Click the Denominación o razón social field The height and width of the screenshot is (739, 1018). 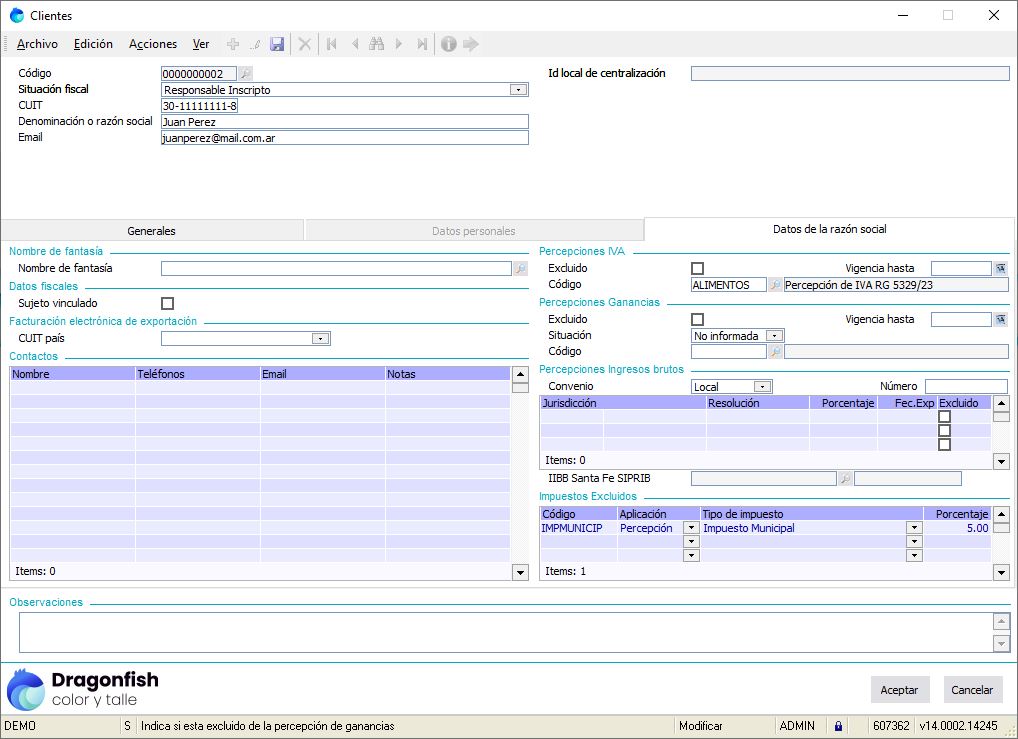(x=345, y=121)
